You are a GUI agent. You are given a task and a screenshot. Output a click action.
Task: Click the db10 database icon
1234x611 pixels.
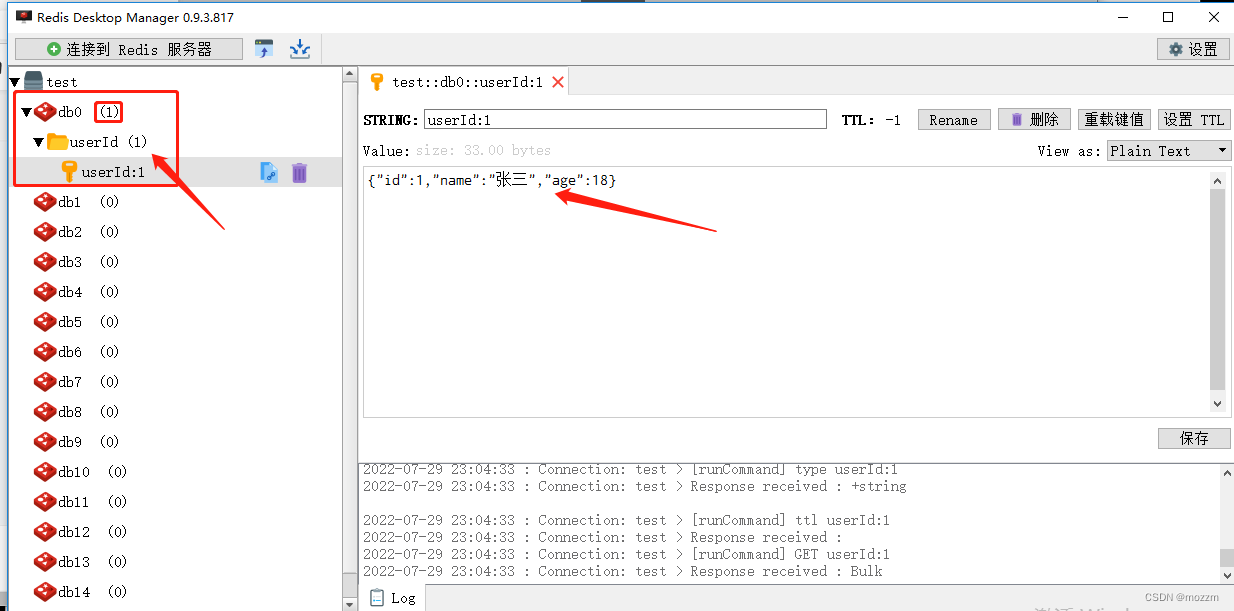(x=45, y=472)
